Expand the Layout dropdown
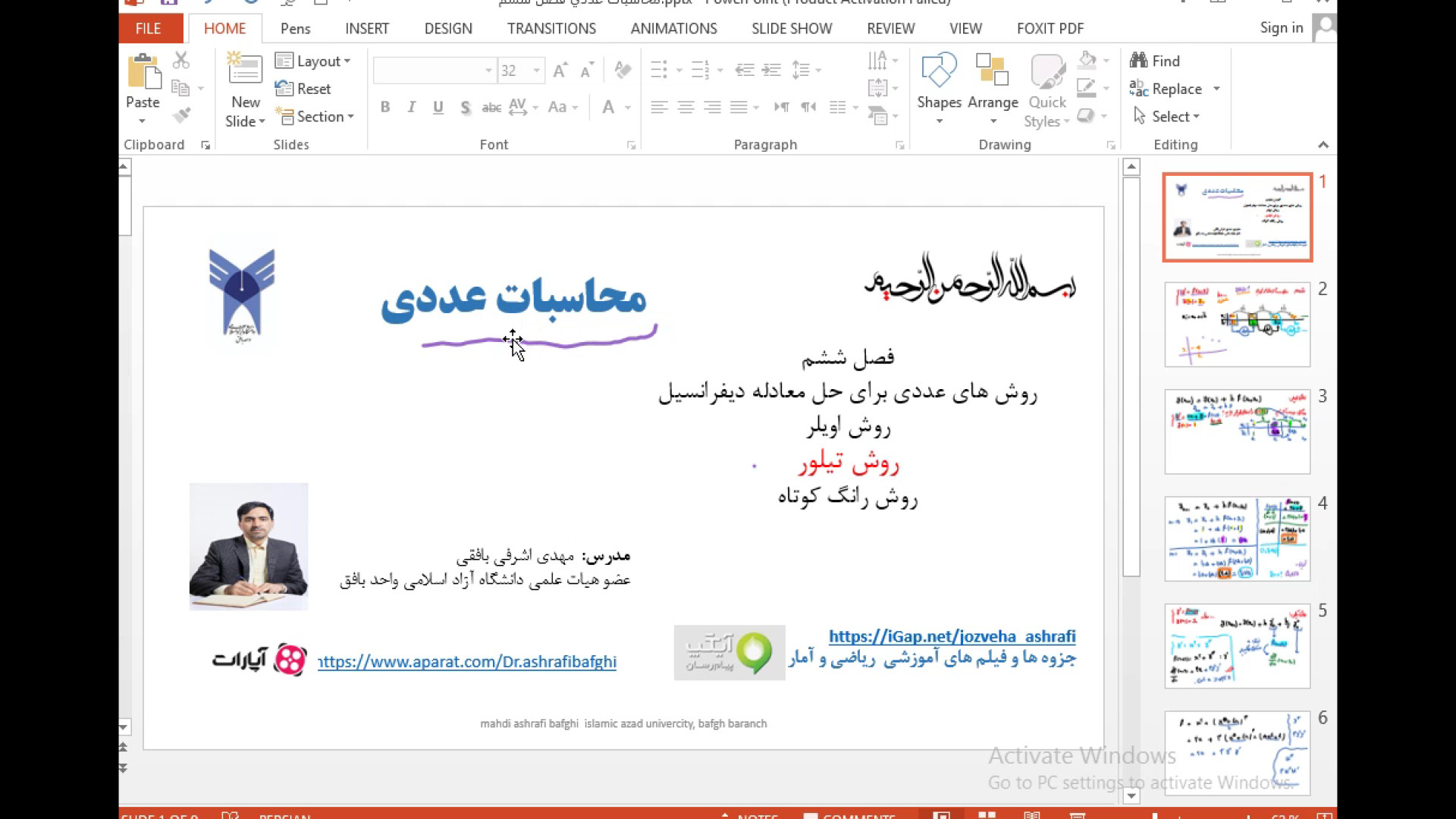The width and height of the screenshot is (1456, 819). pyautogui.click(x=313, y=61)
